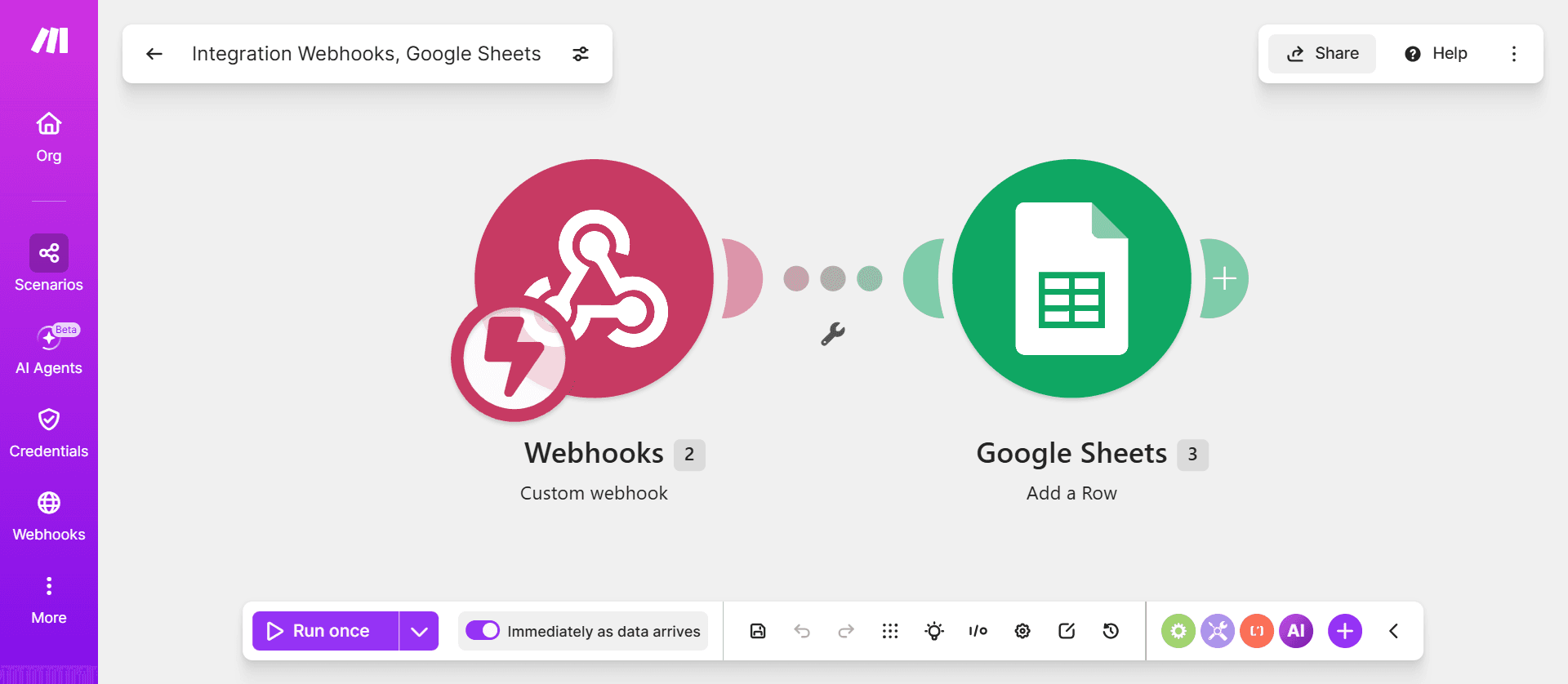Open the Scenarios section
The height and width of the screenshot is (684, 1568).
tap(49, 264)
